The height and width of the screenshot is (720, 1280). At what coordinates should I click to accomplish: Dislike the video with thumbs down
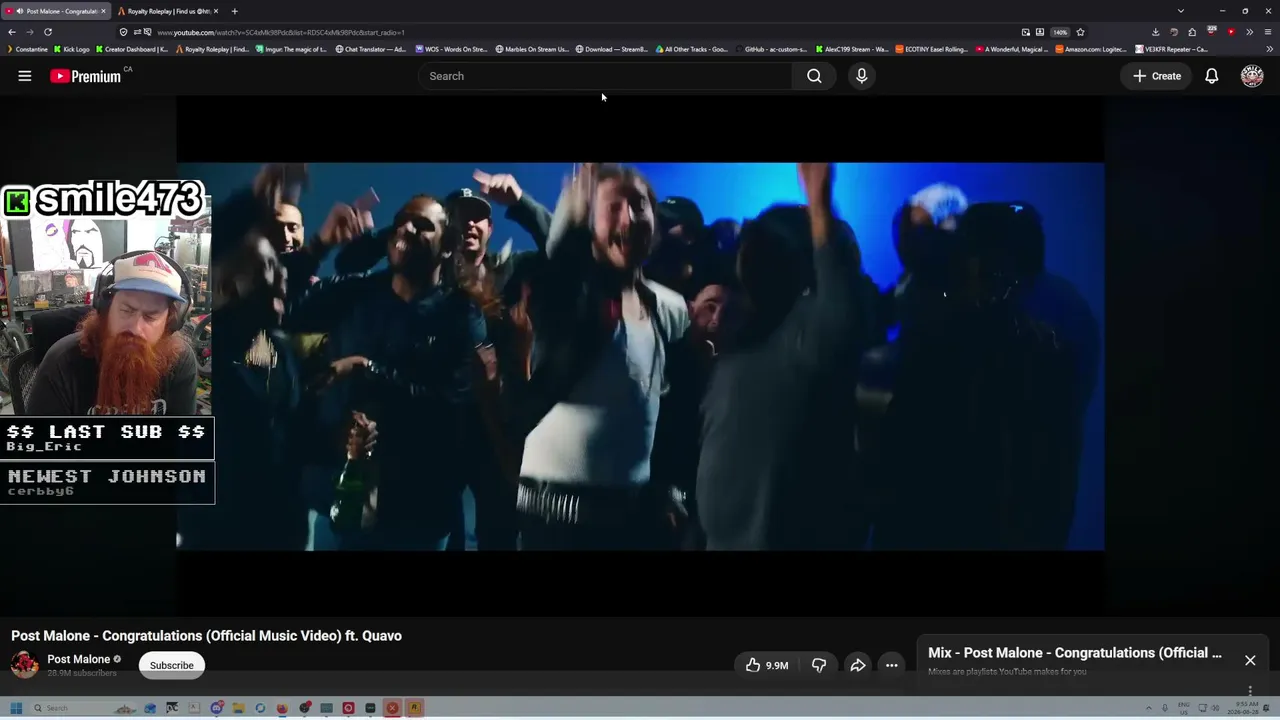click(x=819, y=665)
